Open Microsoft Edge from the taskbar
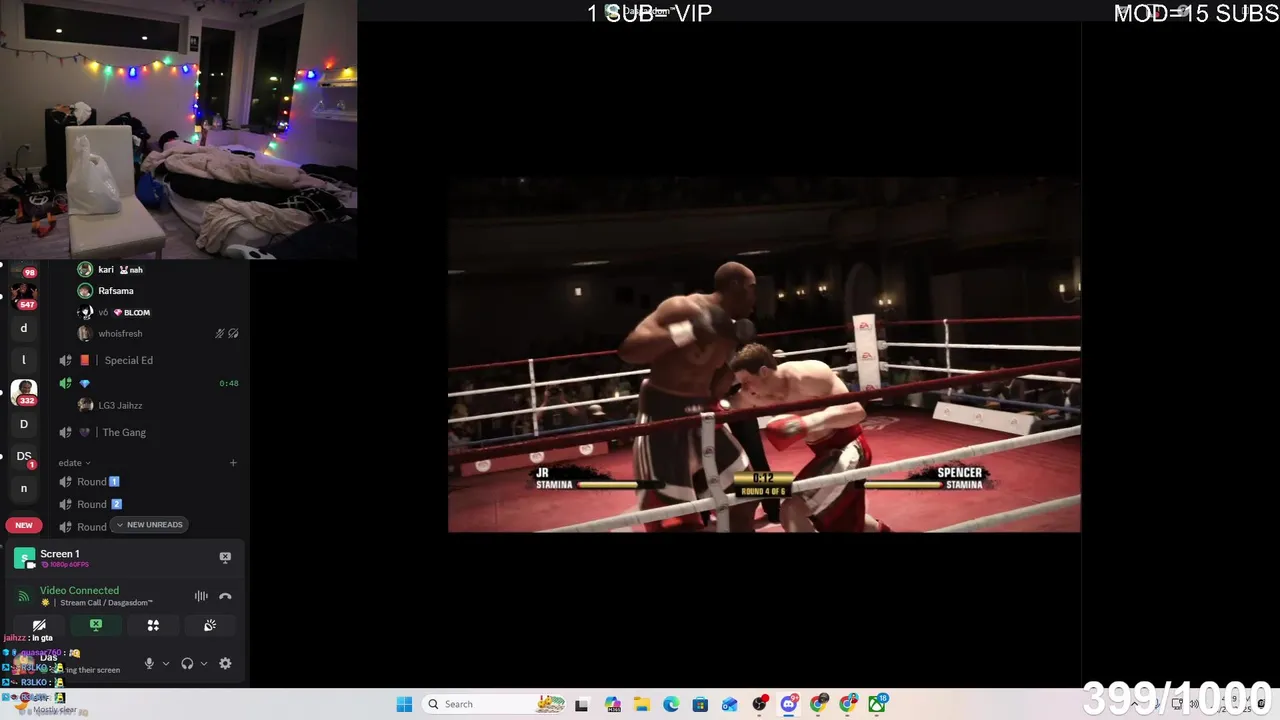This screenshot has width=1280, height=720. pyautogui.click(x=671, y=704)
